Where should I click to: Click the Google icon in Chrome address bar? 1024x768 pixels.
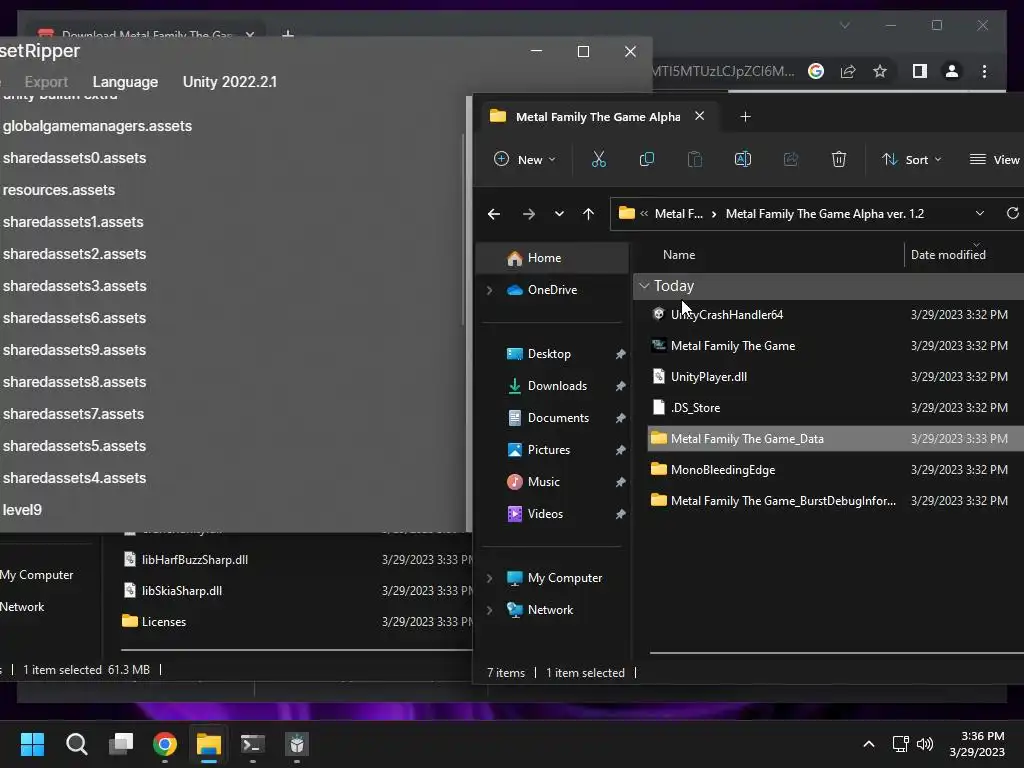[816, 71]
